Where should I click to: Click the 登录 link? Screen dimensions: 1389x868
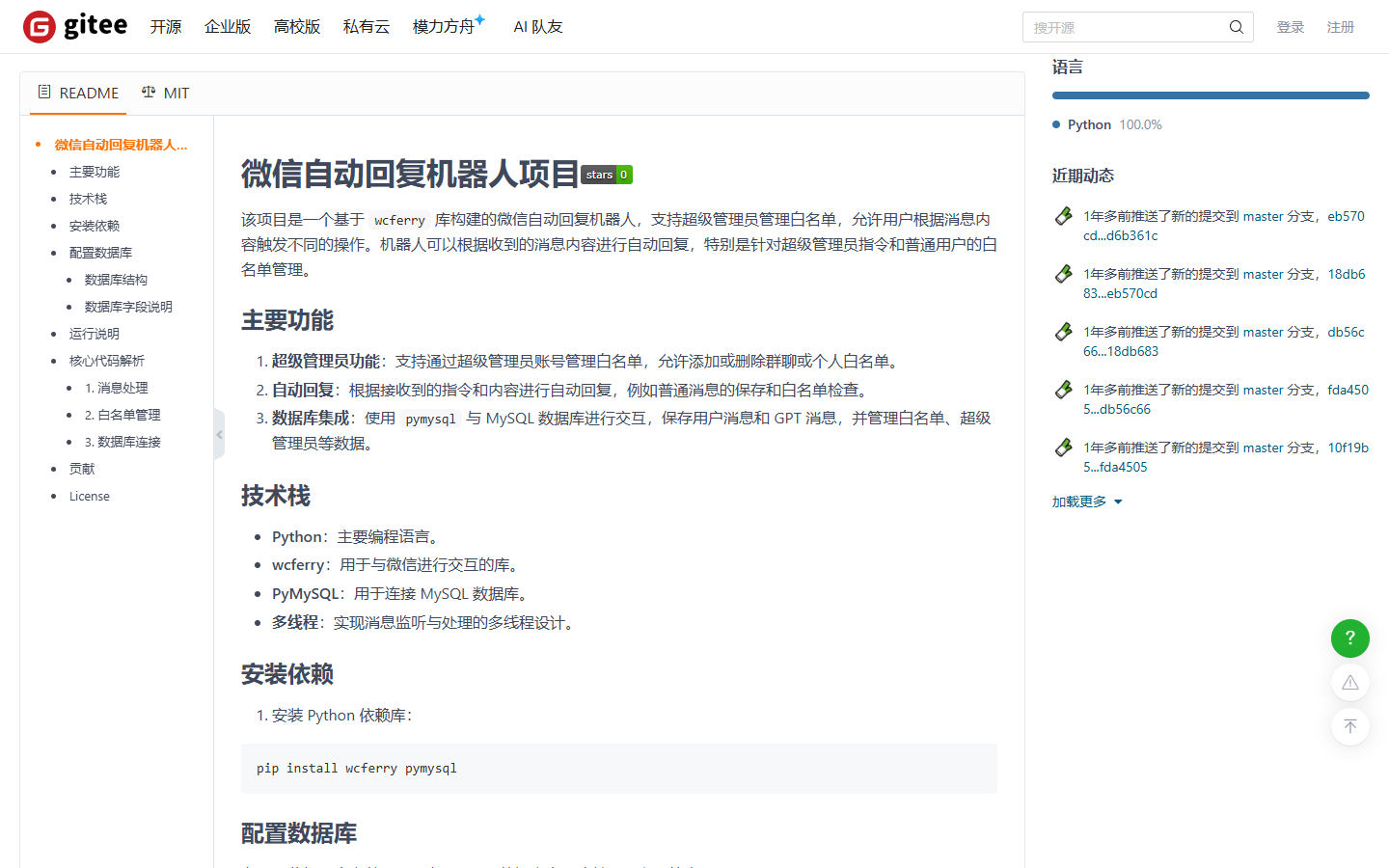pos(1291,27)
